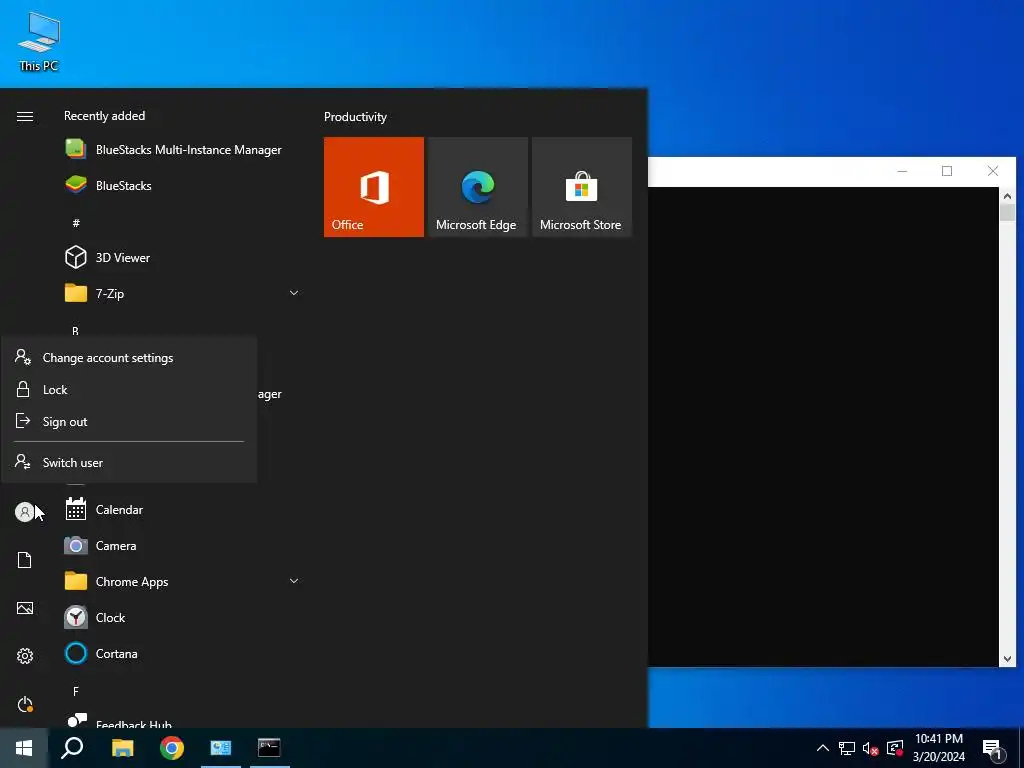Open the Microsoft Edge tile
This screenshot has width=1024, height=768.
pos(477,187)
